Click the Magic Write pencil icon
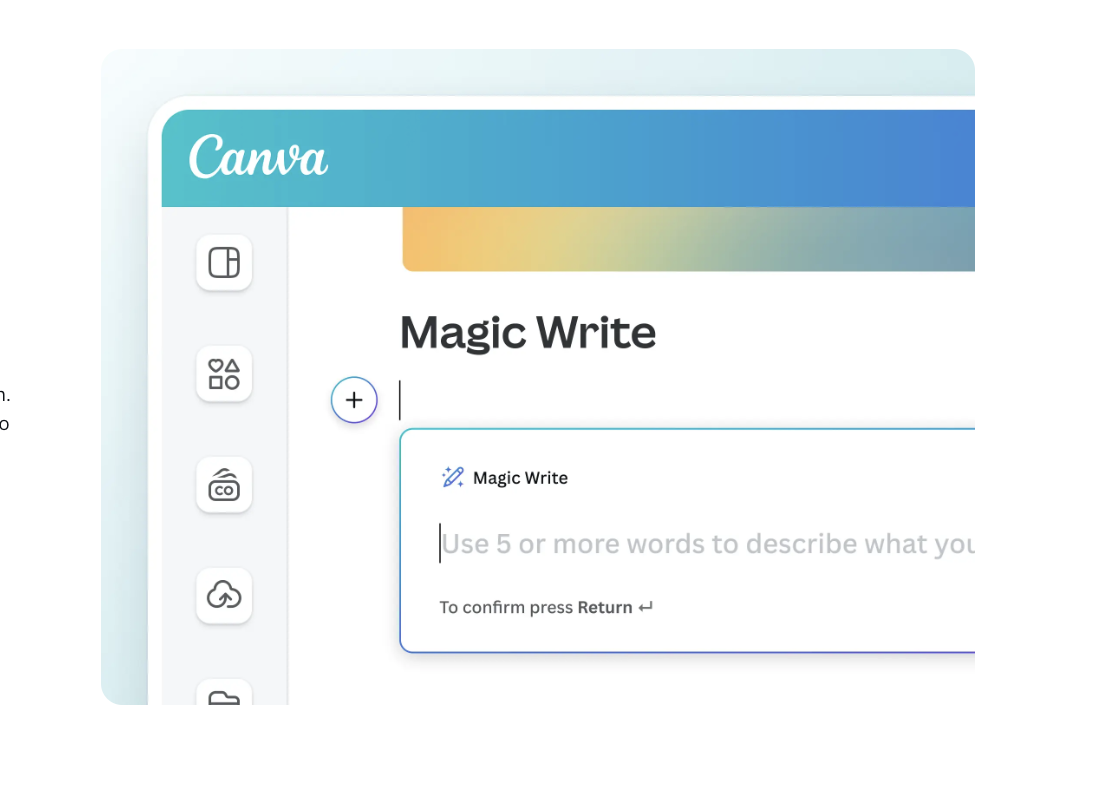Image resolution: width=1096 pixels, height=796 pixels. 453,477
